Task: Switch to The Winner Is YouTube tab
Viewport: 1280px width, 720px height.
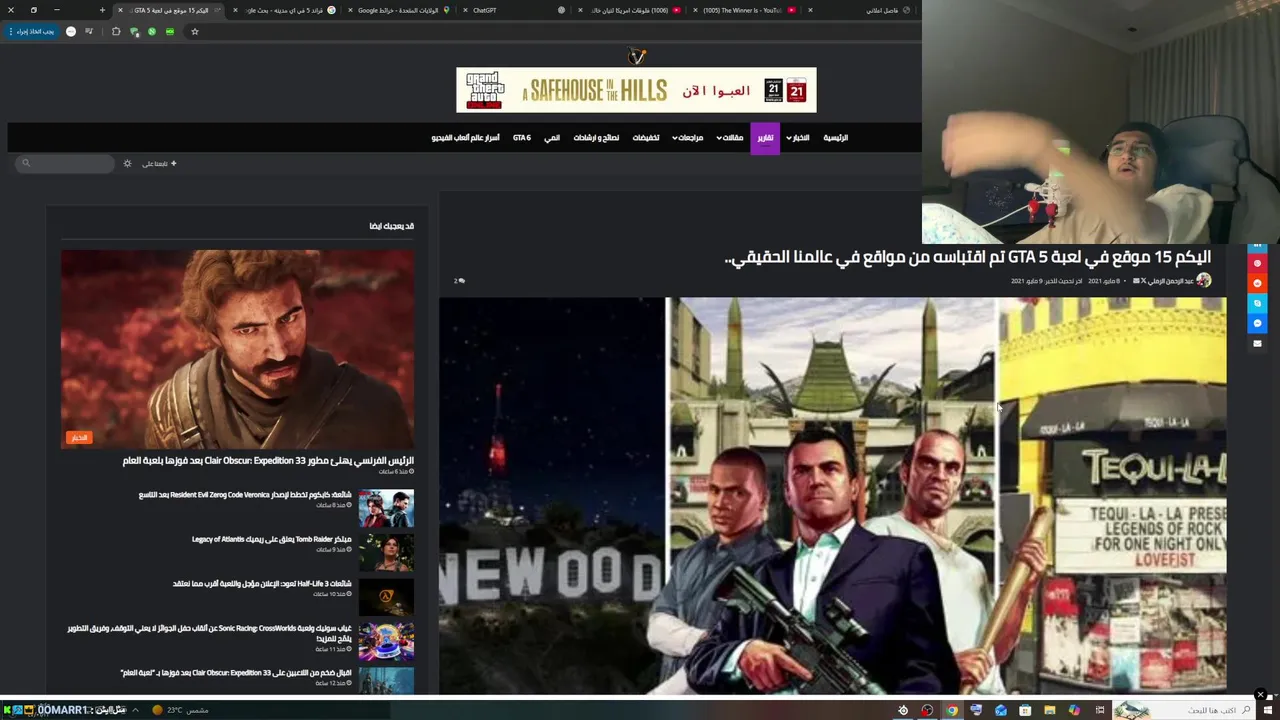Action: click(x=743, y=10)
